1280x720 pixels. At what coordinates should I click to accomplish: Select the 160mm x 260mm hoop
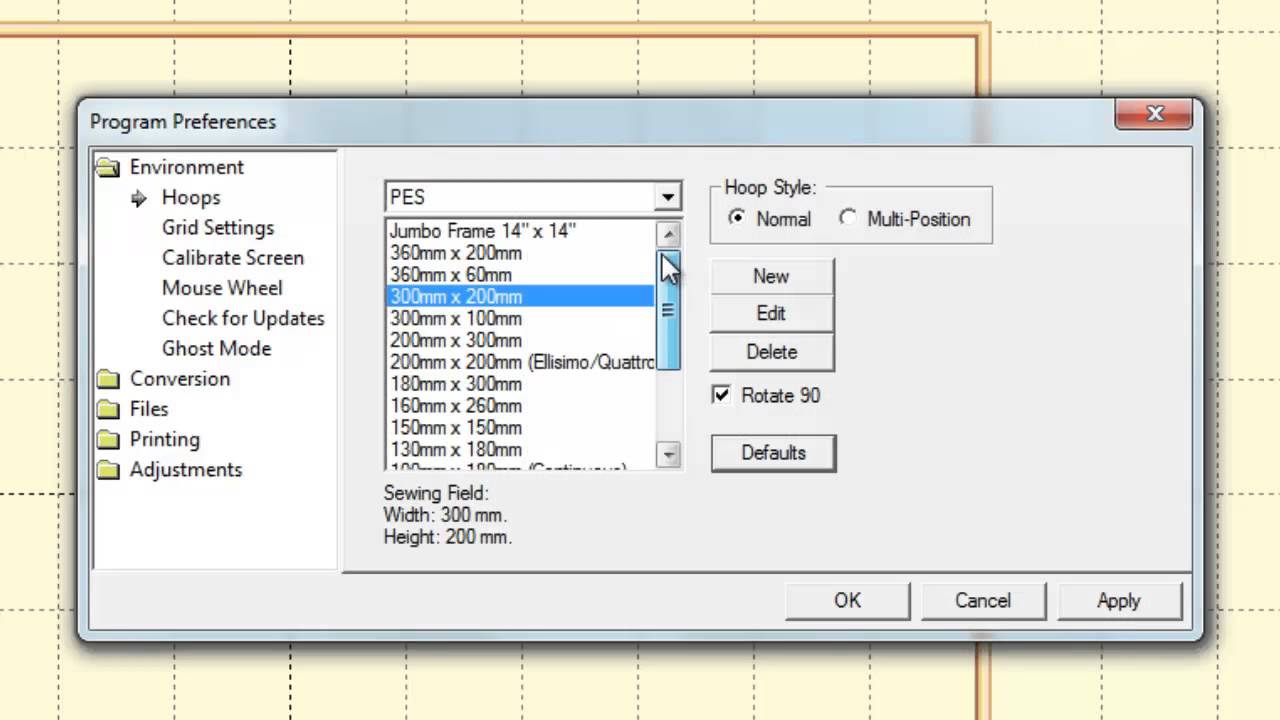(520, 407)
